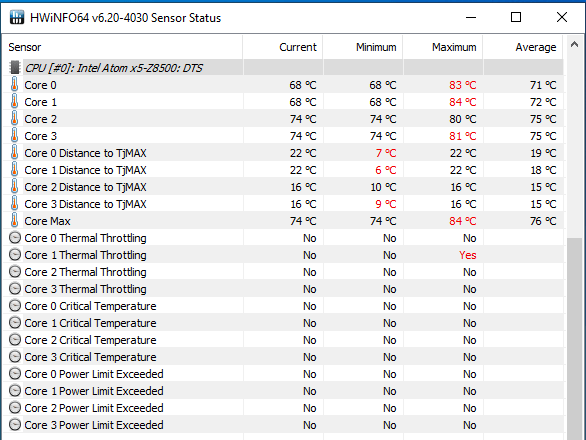586x440 pixels.
Task: Click the scrollbar up arrow
Action: pyautogui.click(x=574, y=45)
